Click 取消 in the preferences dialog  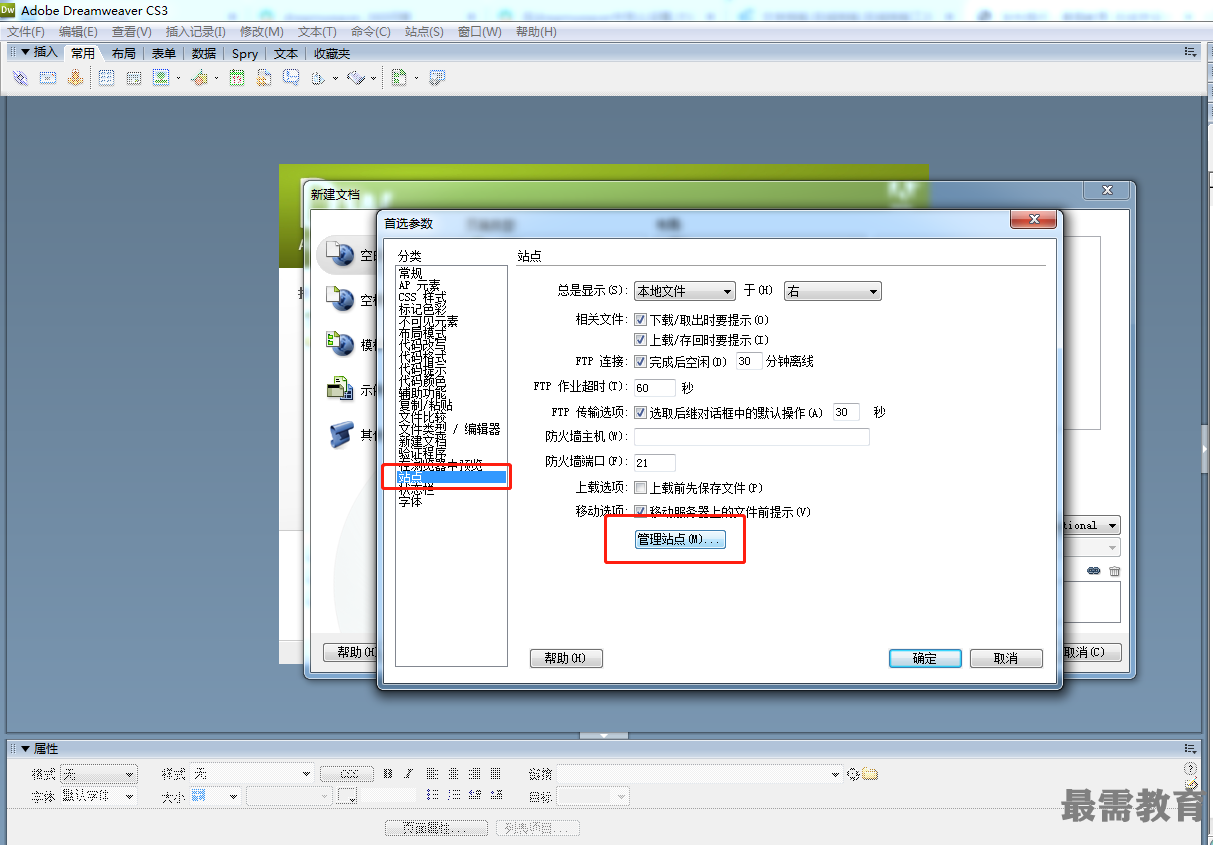[1006, 658]
